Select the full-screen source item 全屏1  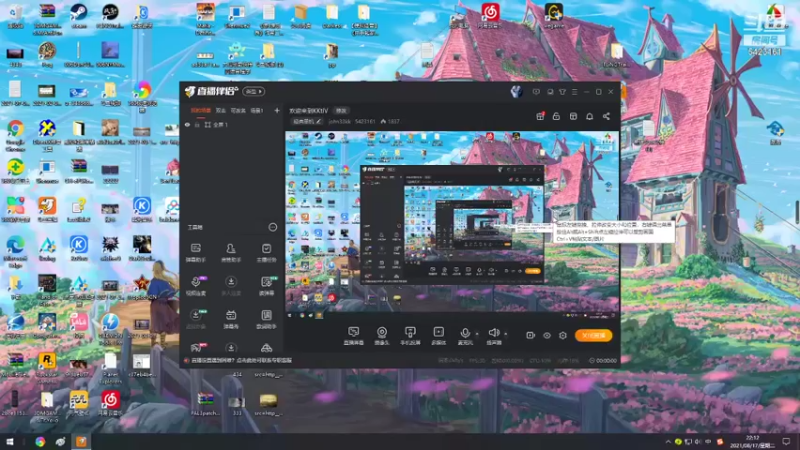point(216,124)
